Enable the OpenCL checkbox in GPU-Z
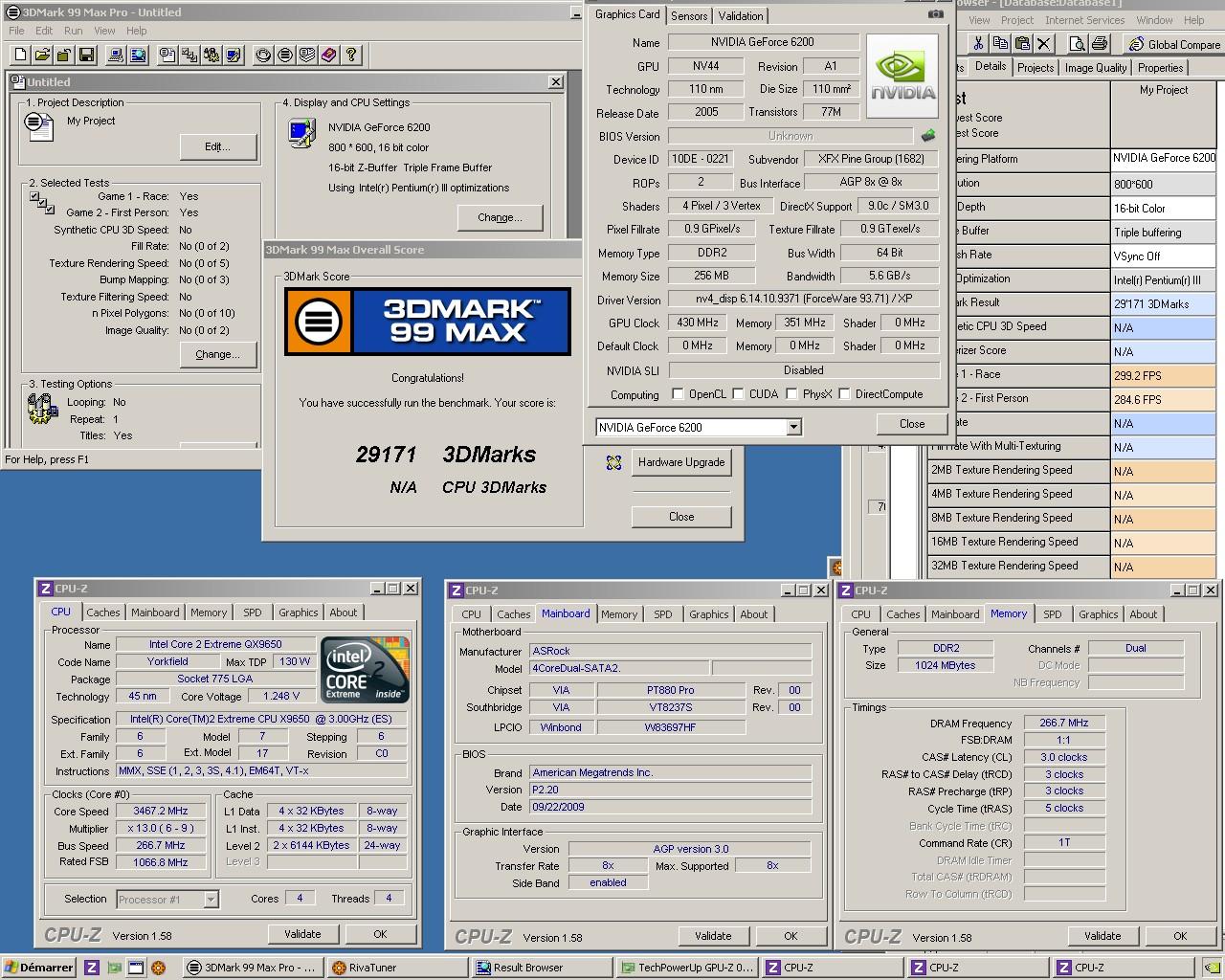The image size is (1225, 980). coord(678,394)
